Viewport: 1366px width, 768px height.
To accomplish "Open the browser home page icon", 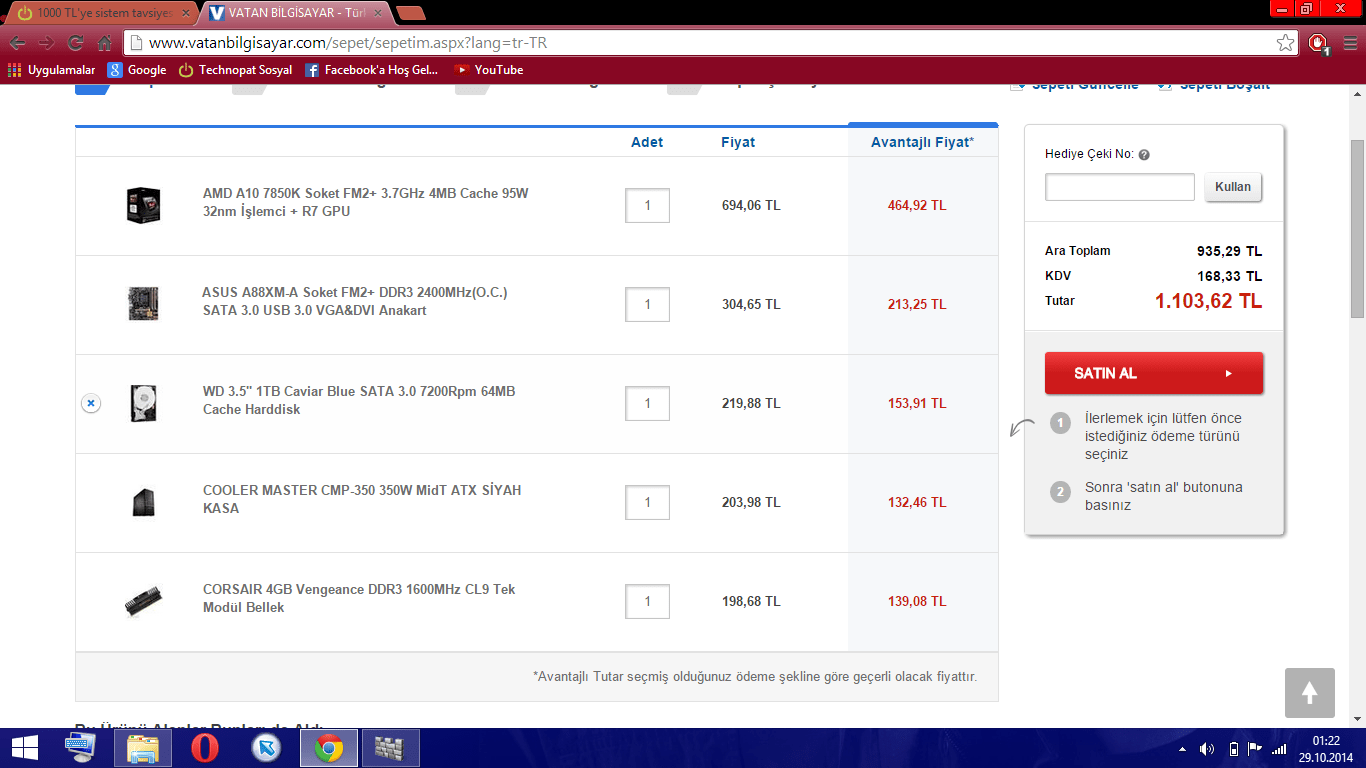I will tap(104, 43).
